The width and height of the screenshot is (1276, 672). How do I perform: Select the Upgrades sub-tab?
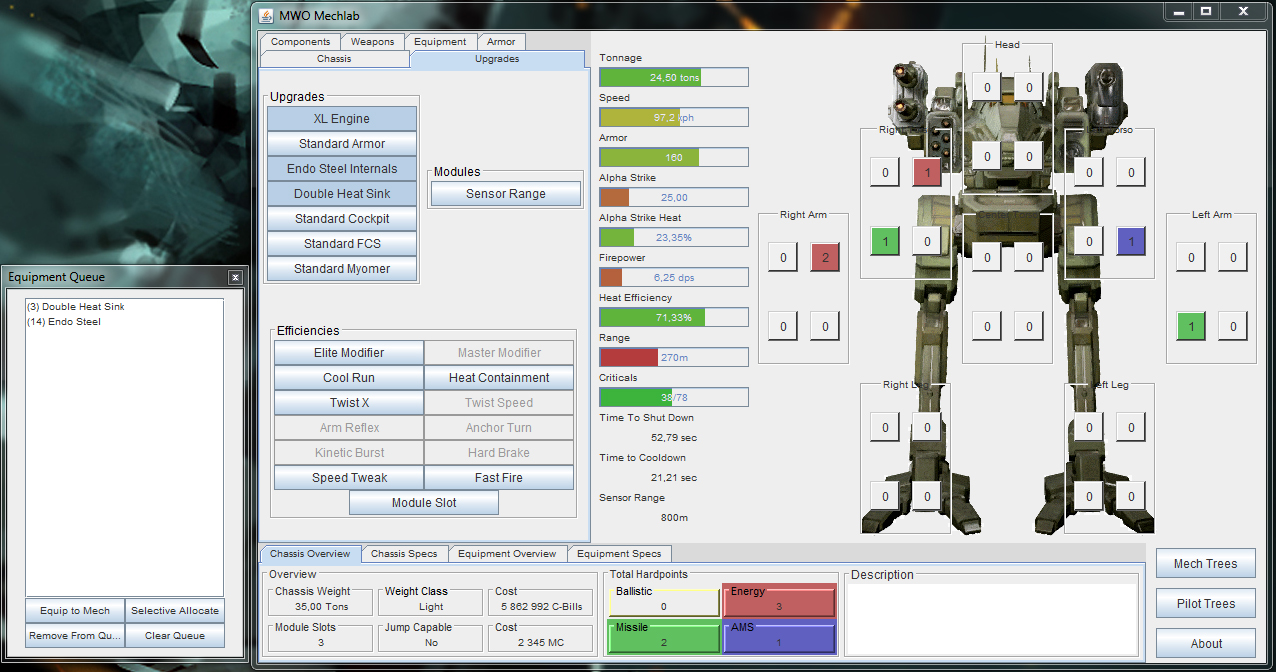497,59
